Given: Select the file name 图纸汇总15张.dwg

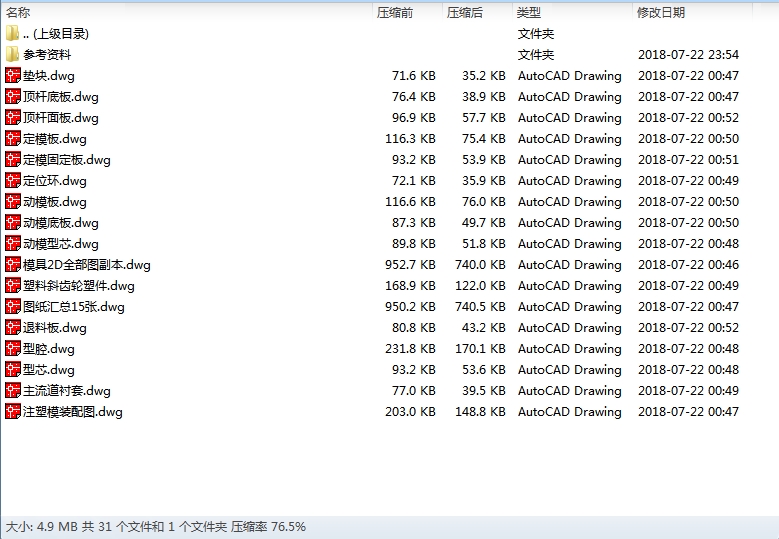Looking at the screenshot, I should (74, 307).
